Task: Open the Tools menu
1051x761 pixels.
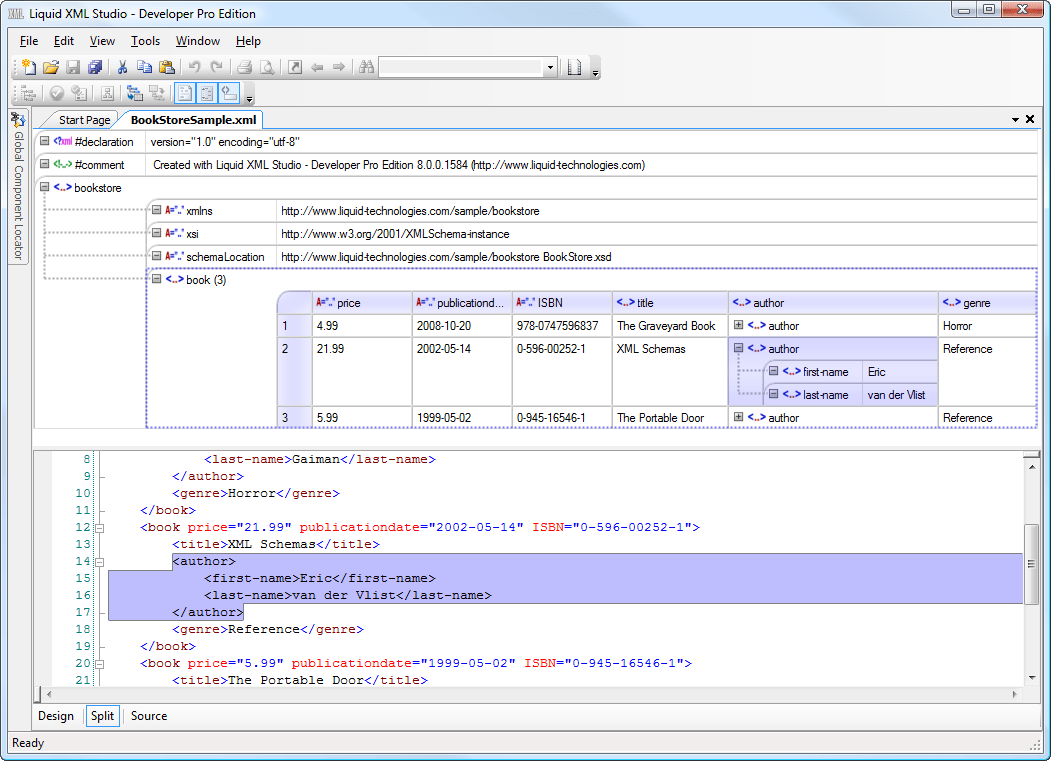Action: tap(145, 41)
